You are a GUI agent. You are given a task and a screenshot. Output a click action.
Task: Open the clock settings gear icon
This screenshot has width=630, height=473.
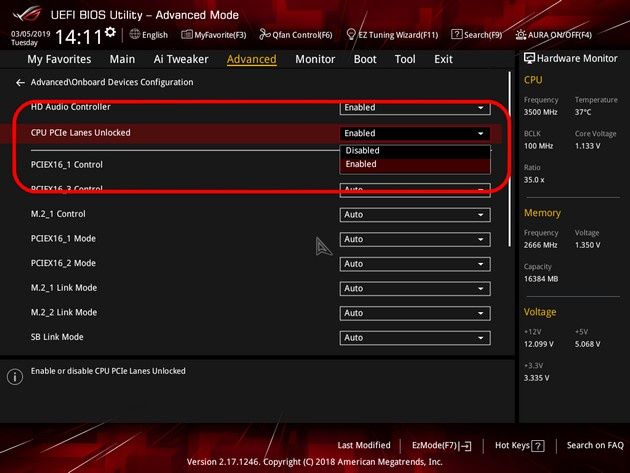[x=110, y=32]
